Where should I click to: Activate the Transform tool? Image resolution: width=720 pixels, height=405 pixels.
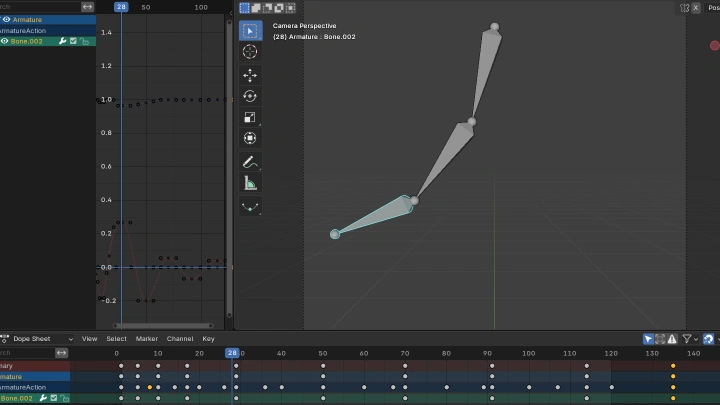[250, 138]
